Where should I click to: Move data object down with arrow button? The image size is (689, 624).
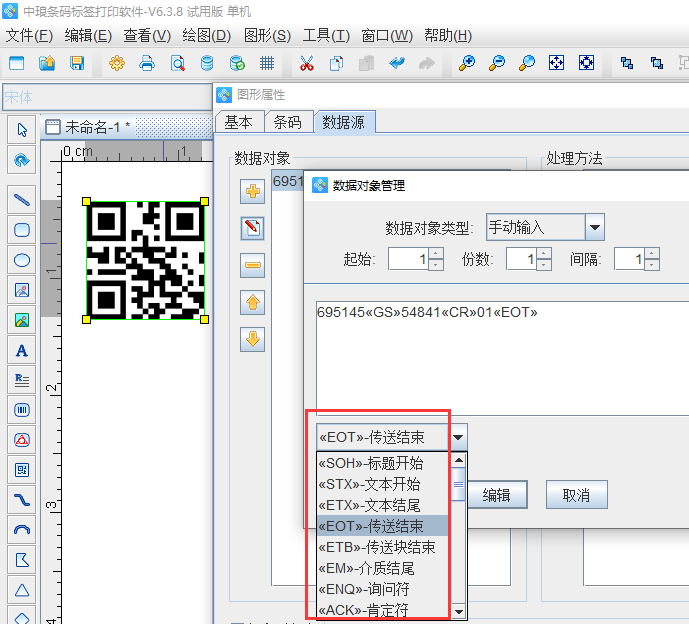point(253,339)
